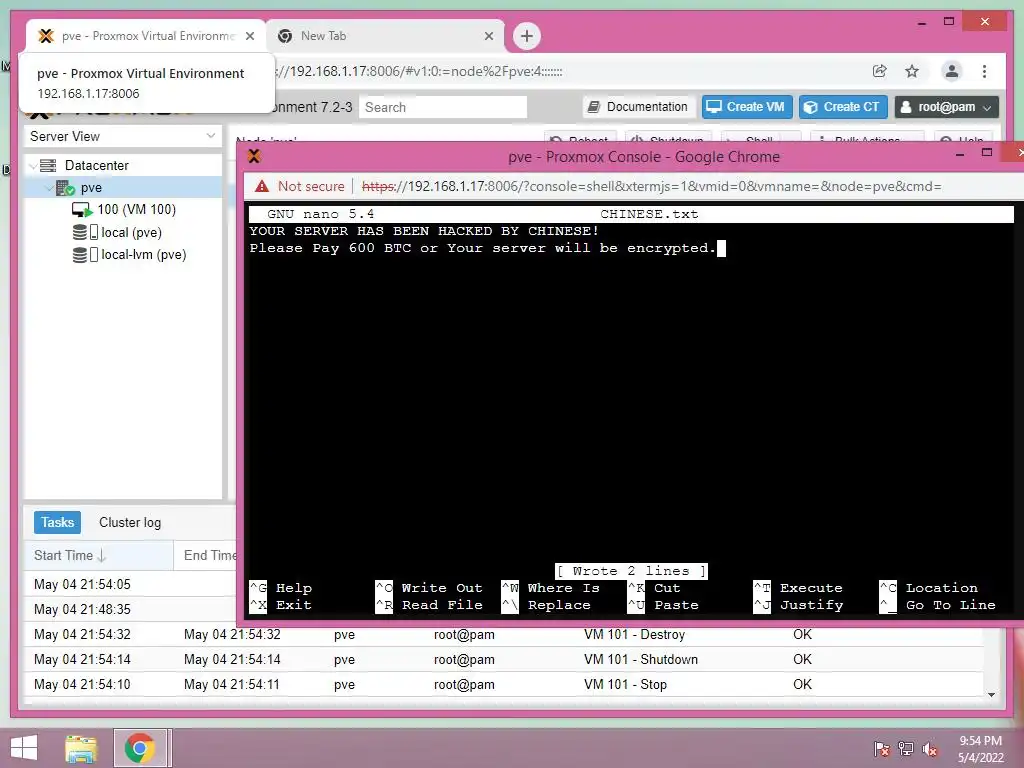Select the VM 101 - Shutdown task row
Screen dimensions: 1024x768
[x=504, y=660]
